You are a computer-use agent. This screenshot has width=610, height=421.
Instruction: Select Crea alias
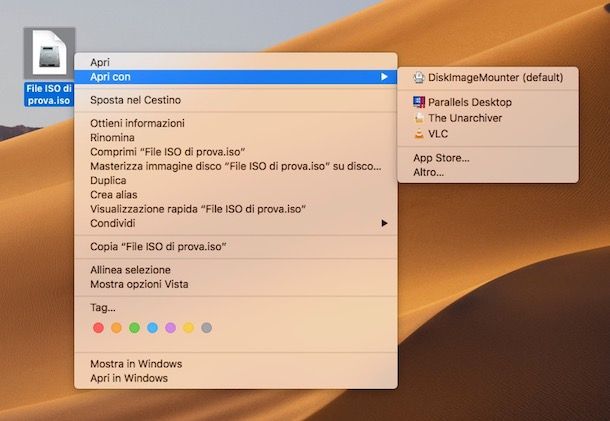[x=236, y=195]
